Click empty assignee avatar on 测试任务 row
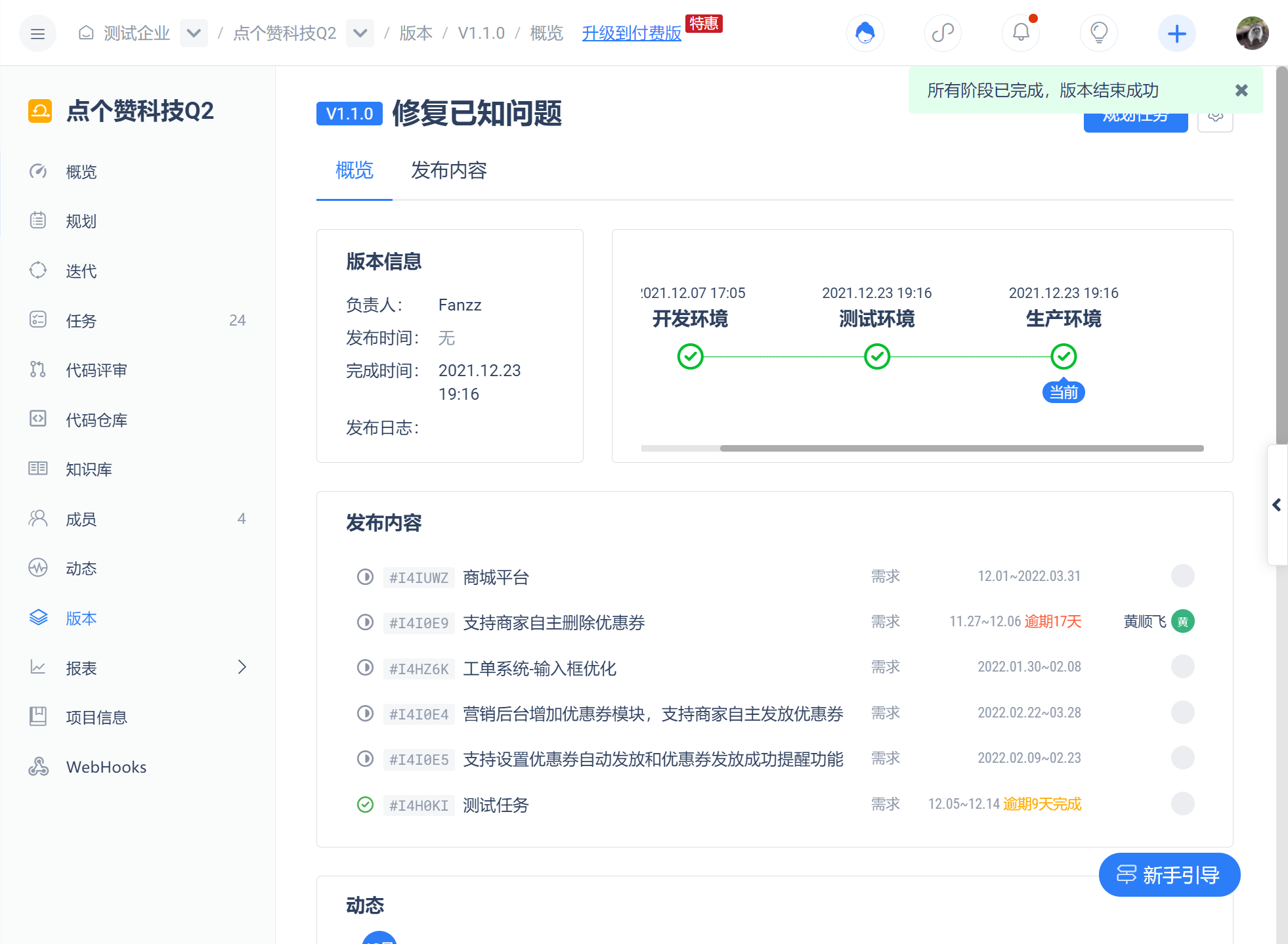Image resolution: width=1288 pixels, height=944 pixels. tap(1182, 804)
